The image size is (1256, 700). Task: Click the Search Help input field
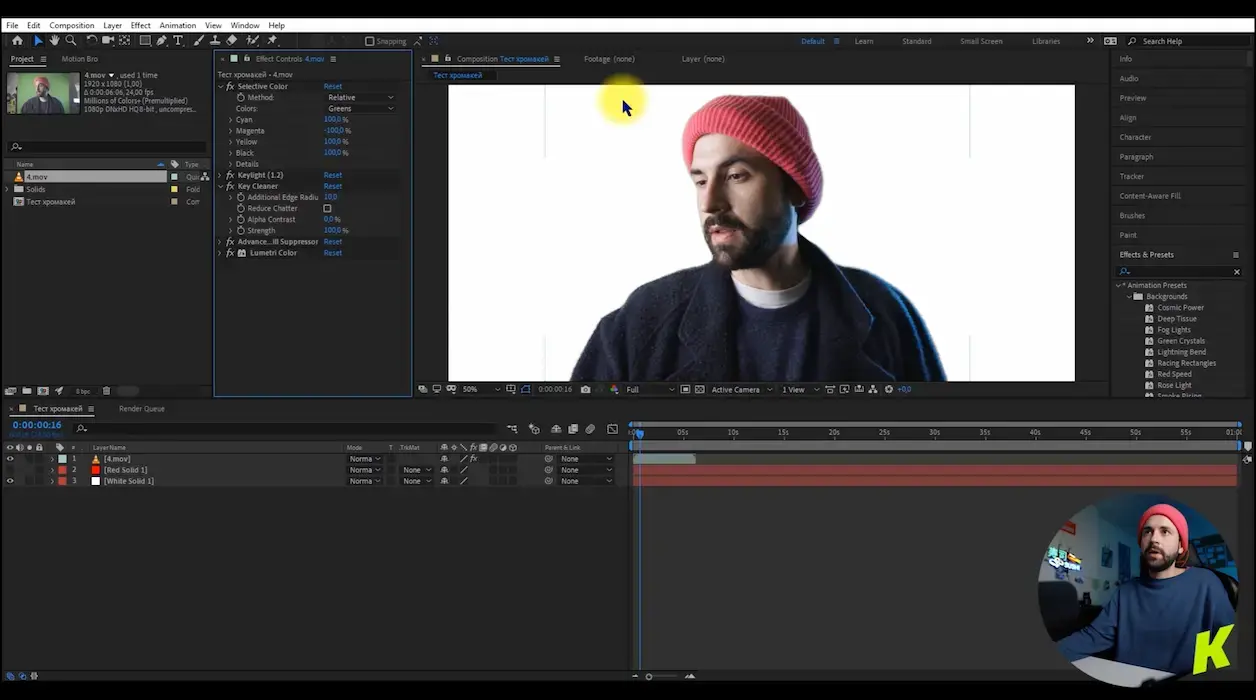[1190, 41]
